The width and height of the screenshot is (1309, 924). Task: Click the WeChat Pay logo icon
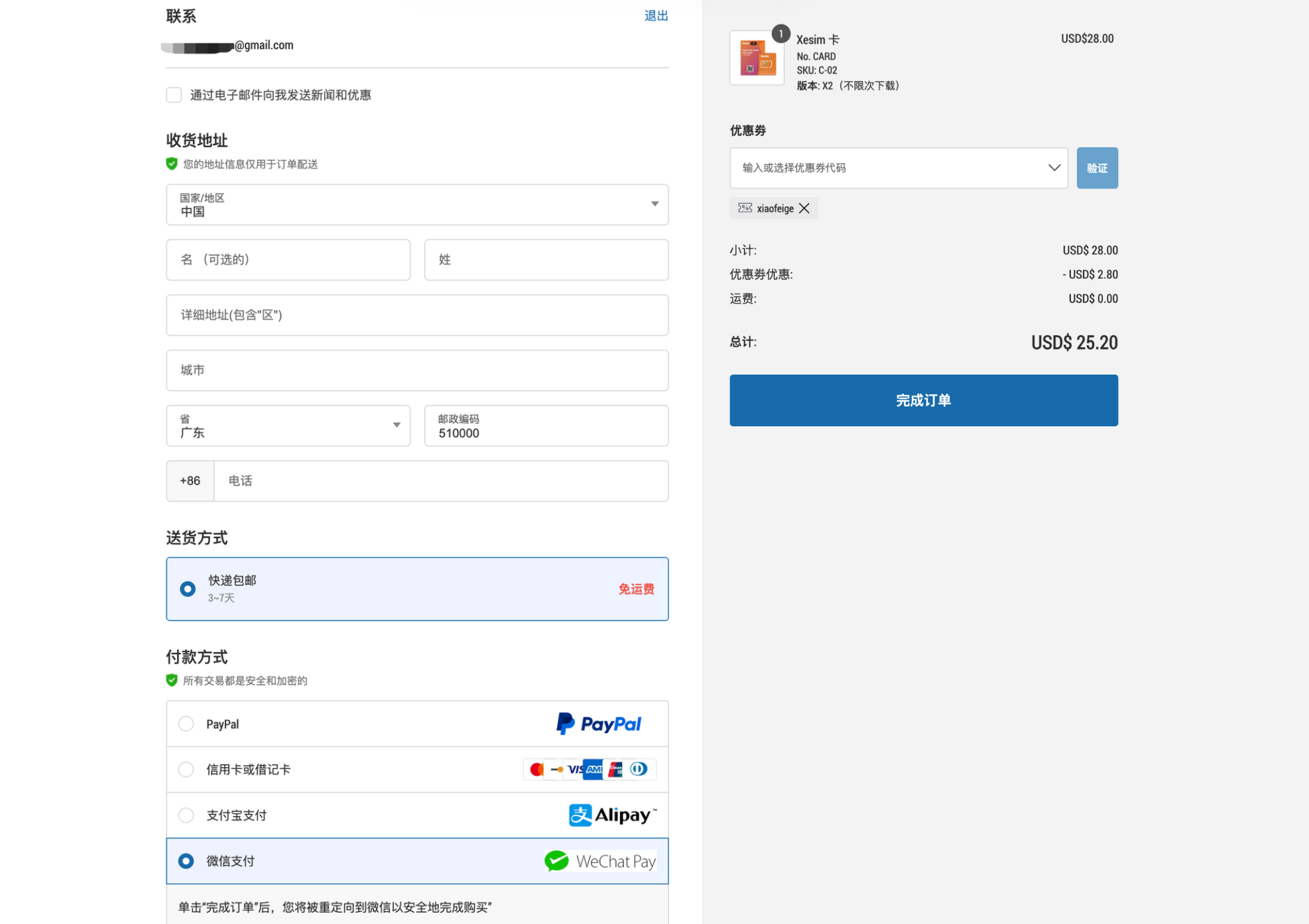[x=599, y=861]
